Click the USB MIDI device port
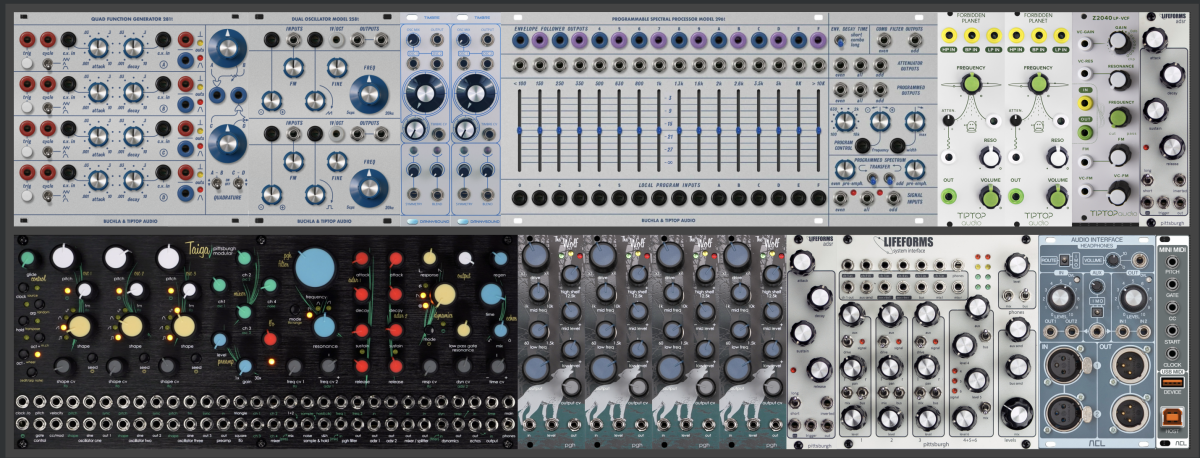Viewport: 1200px width, 458px height. (1172, 383)
